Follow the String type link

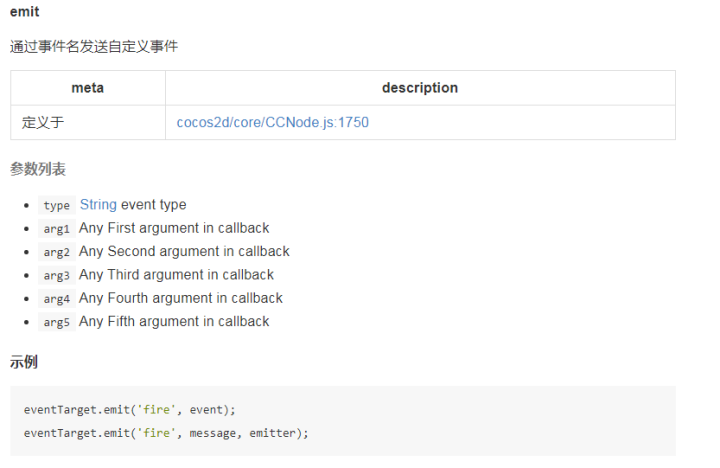[98, 205]
